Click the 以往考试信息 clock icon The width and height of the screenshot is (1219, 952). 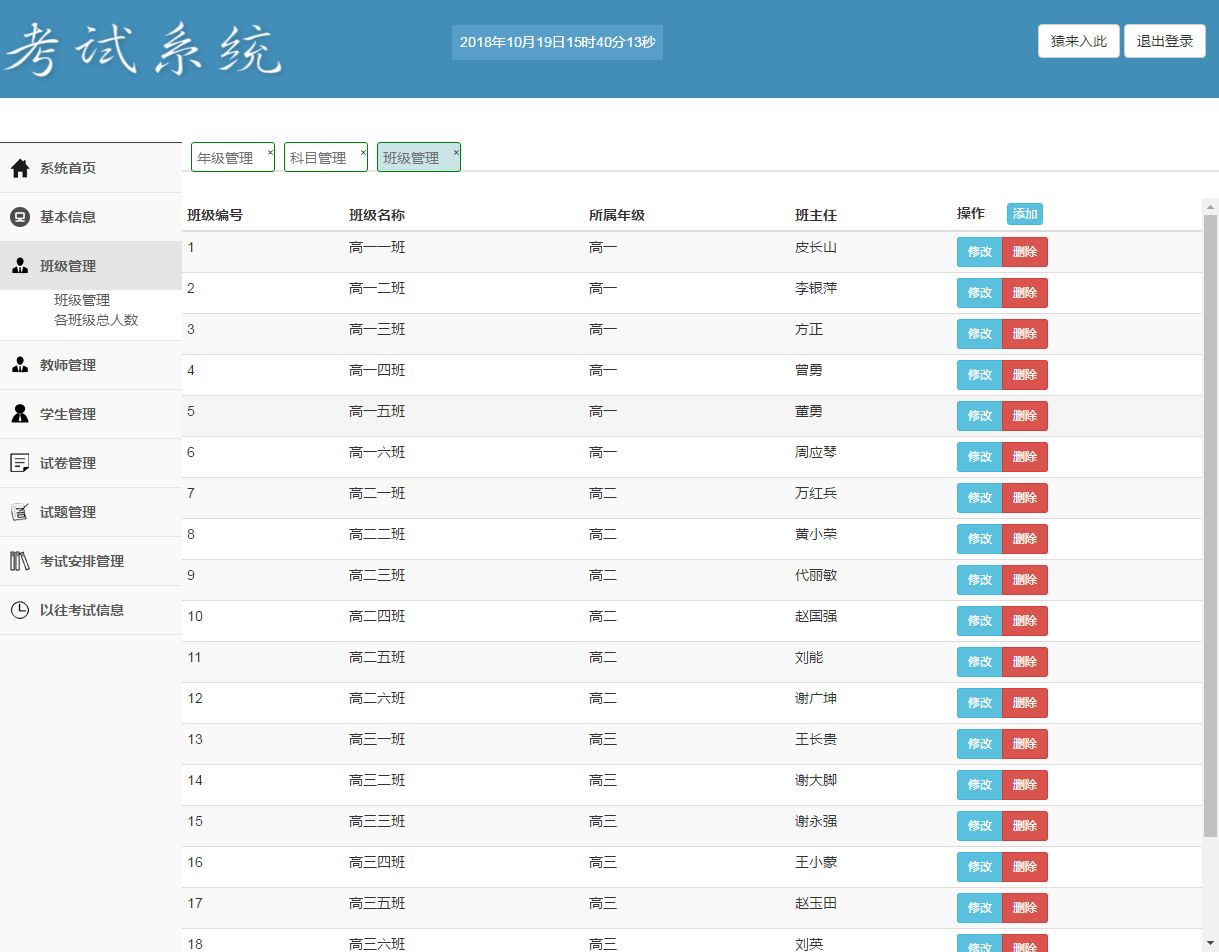point(19,609)
